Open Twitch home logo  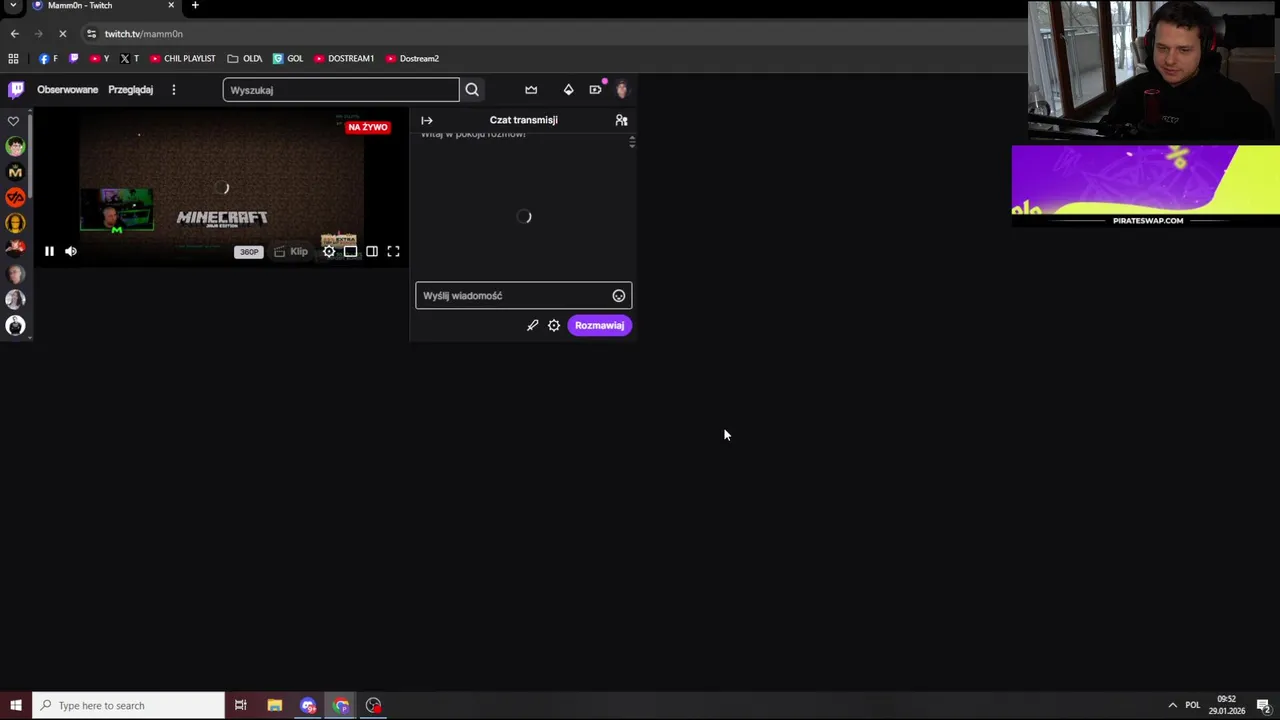tap(16, 90)
